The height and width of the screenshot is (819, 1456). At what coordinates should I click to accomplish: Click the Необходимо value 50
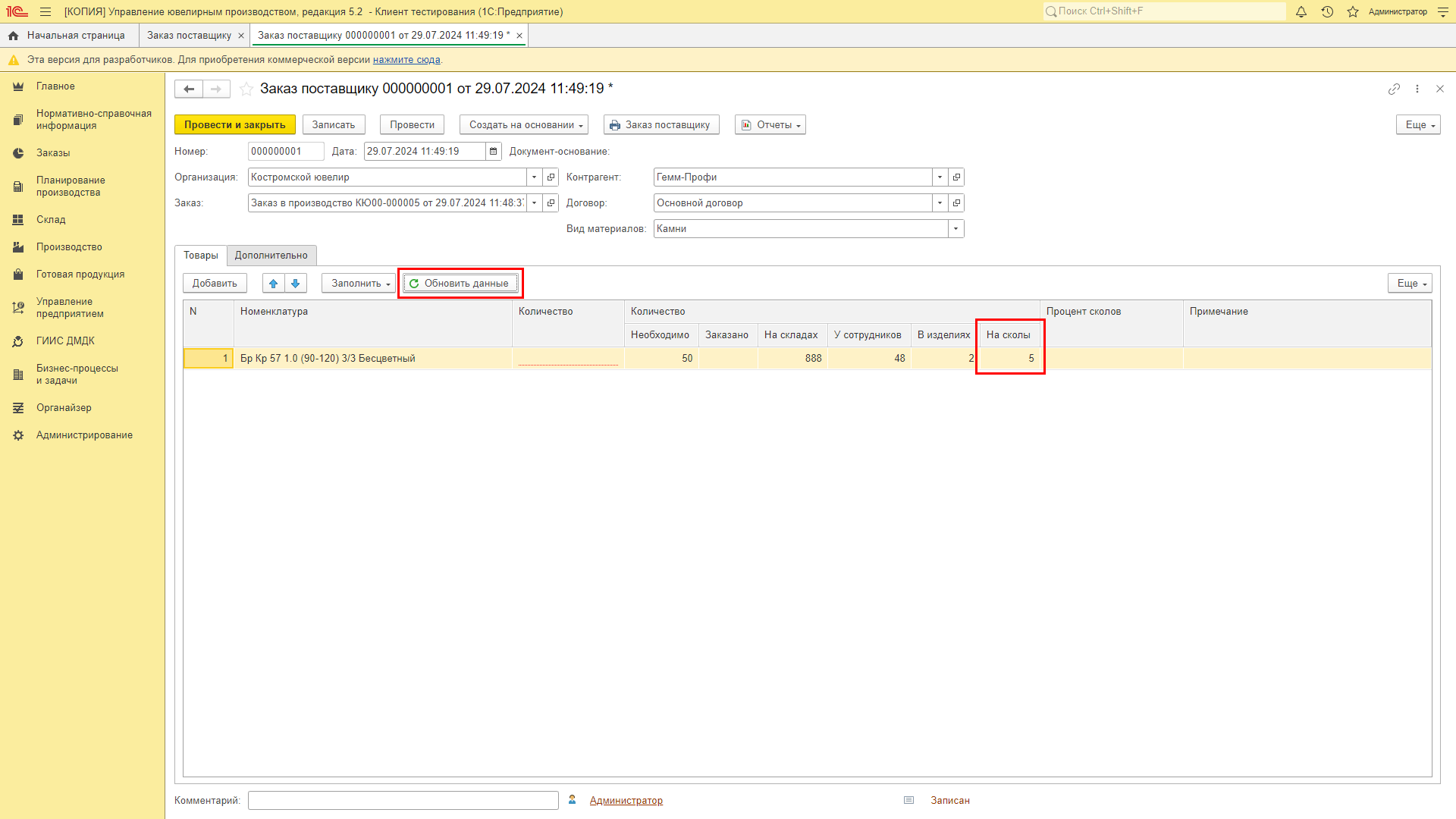click(661, 359)
